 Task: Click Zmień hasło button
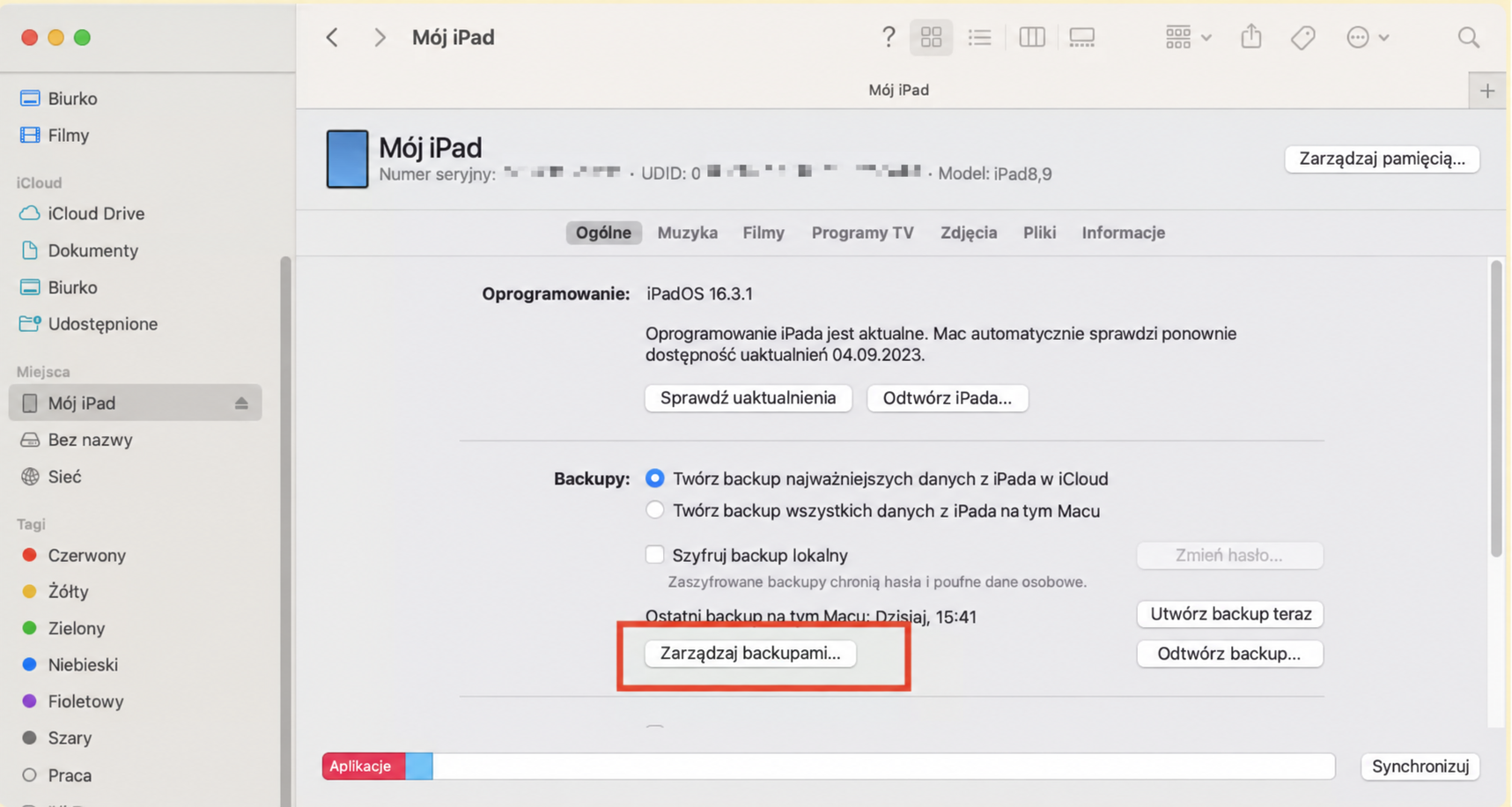pyautogui.click(x=1229, y=555)
